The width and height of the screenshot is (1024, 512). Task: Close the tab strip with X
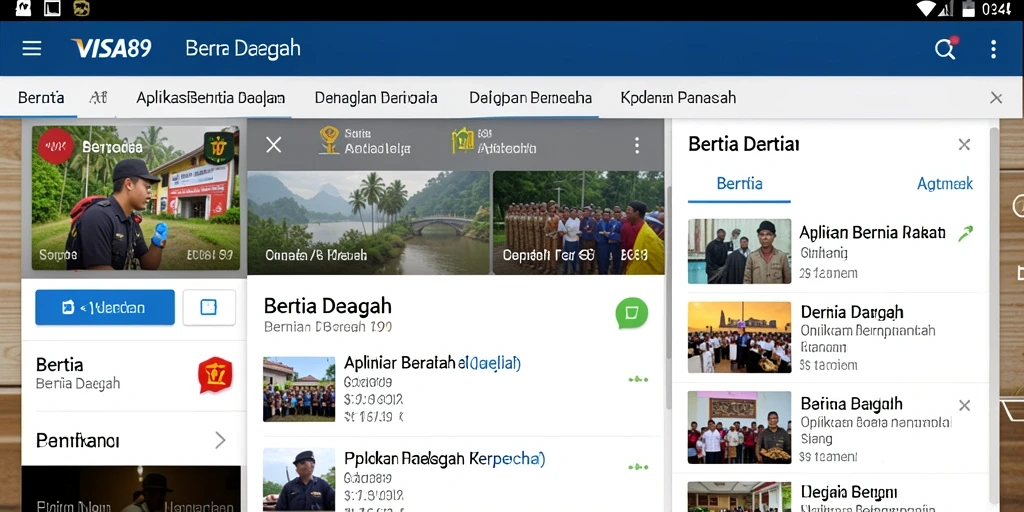coord(996,98)
